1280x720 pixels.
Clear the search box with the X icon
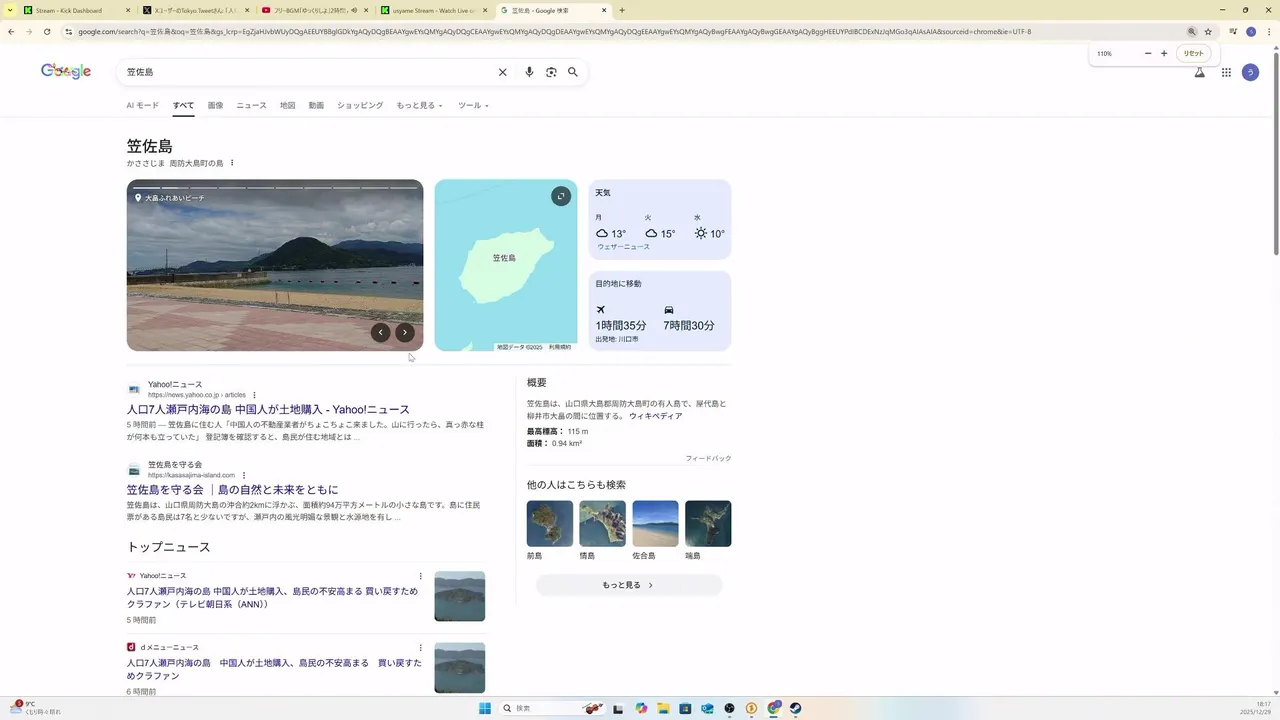(x=503, y=72)
